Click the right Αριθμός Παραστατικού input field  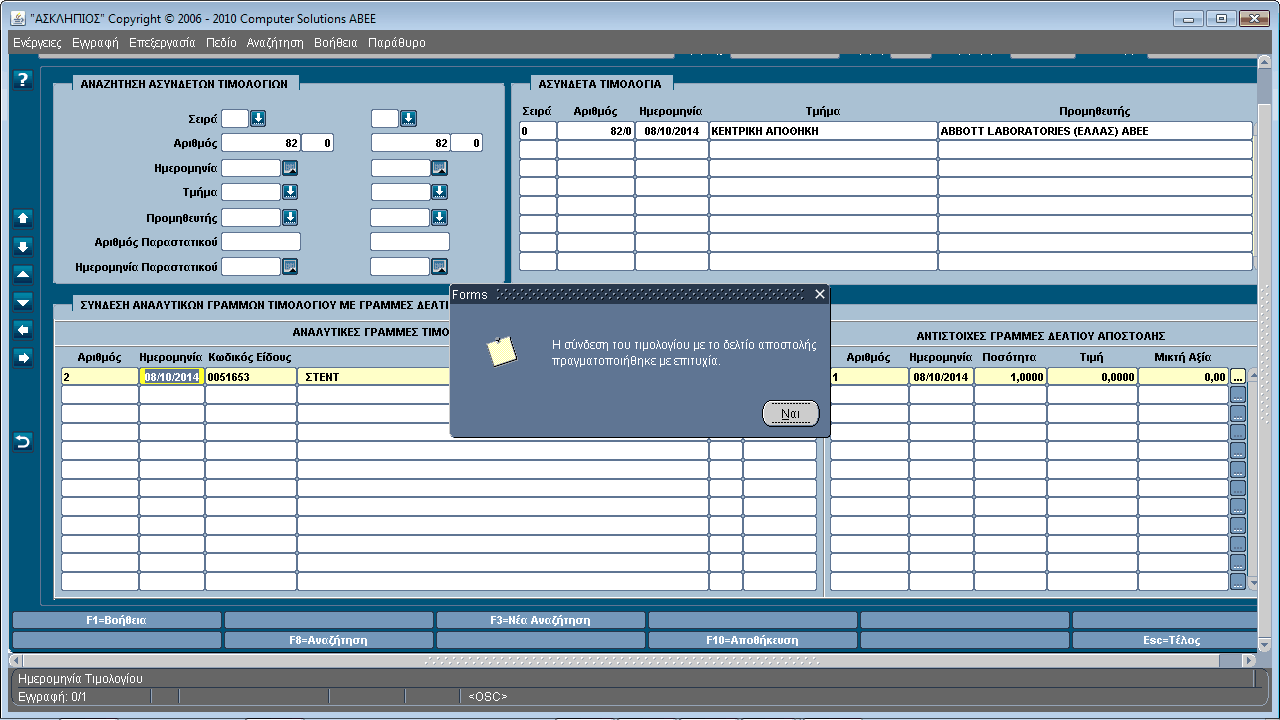coord(410,242)
